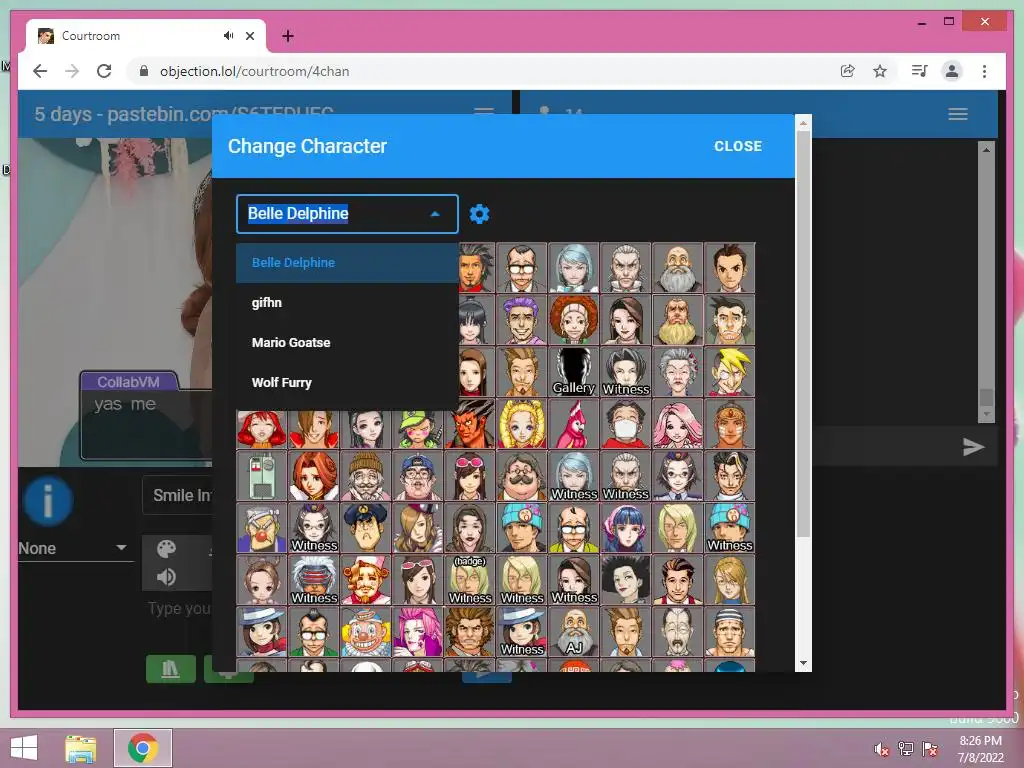Click the message text input field
This screenshot has width=1024, height=768.
click(x=179, y=609)
